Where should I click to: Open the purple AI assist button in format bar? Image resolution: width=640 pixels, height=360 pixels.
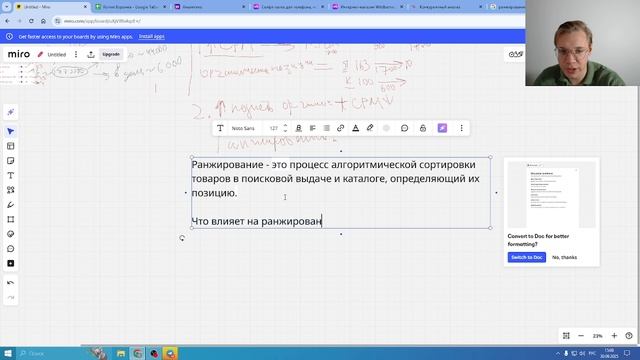pos(442,128)
